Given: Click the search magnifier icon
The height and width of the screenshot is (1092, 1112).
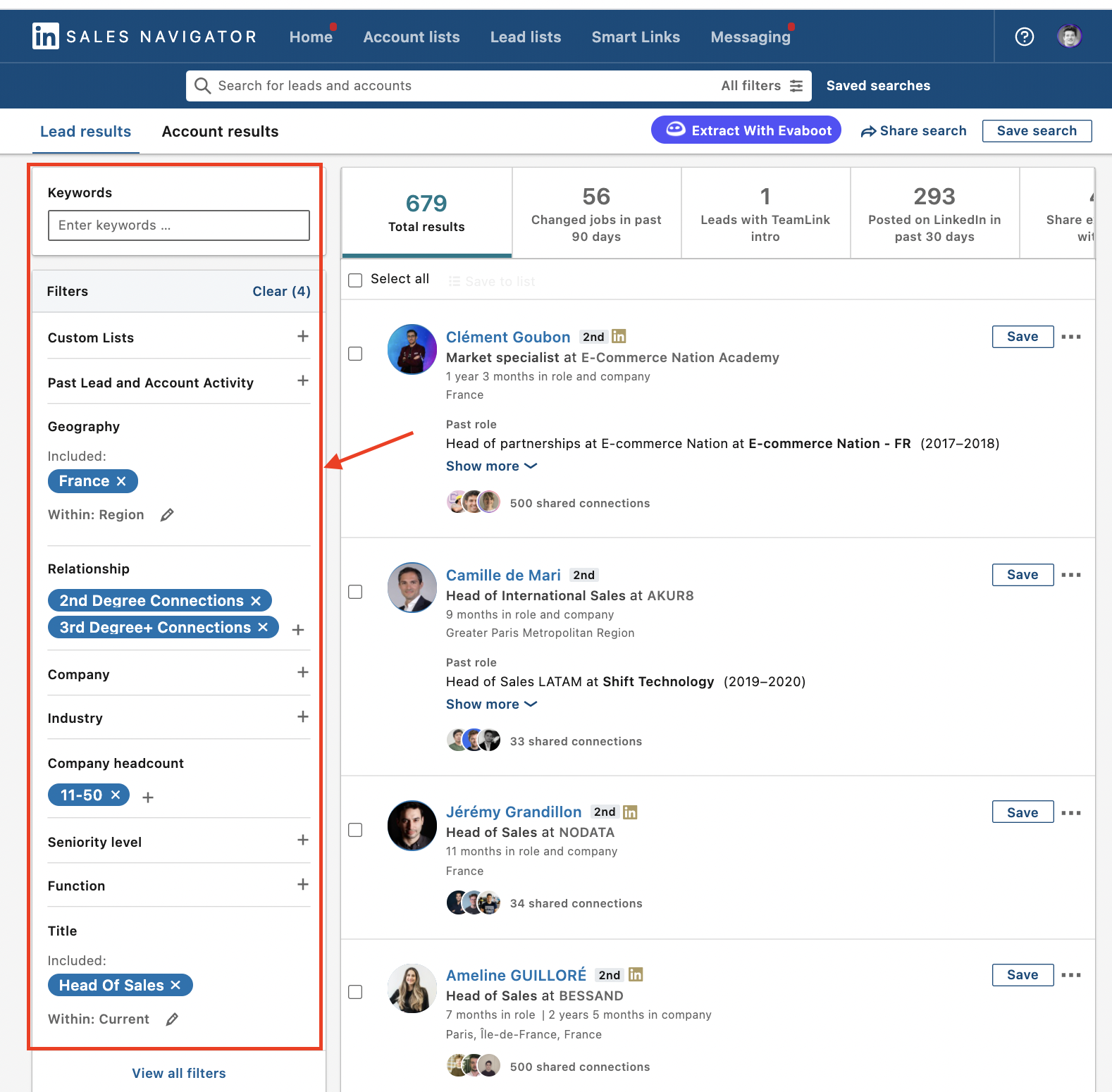Looking at the screenshot, I should 202,86.
